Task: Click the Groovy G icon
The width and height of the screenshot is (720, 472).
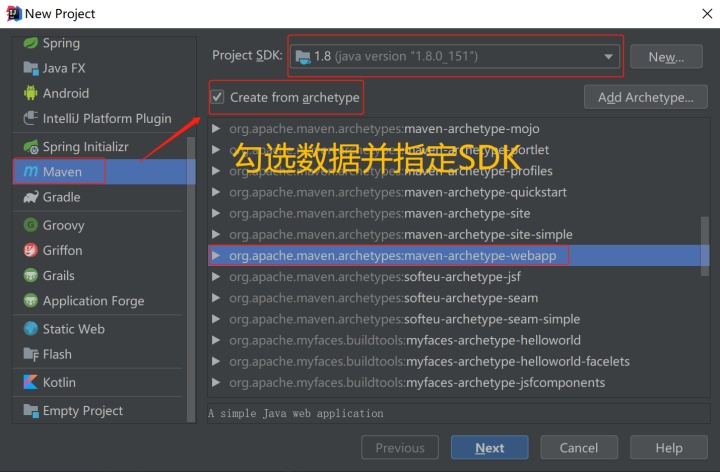Action: tap(31, 225)
